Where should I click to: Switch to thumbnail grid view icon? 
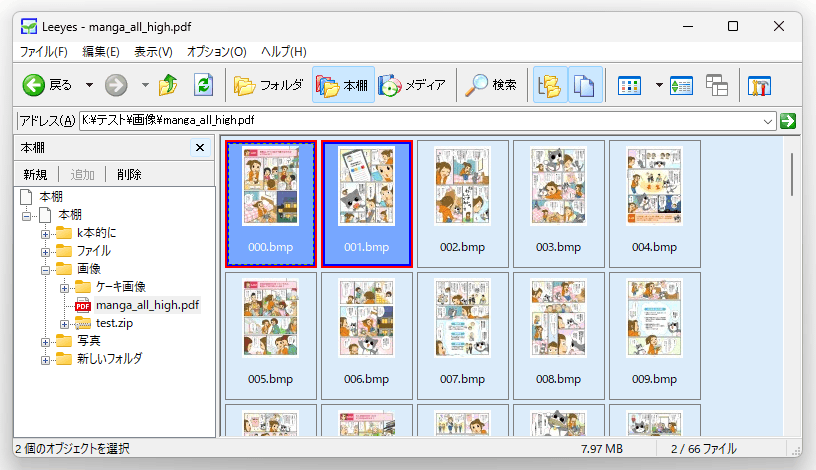pyautogui.click(x=629, y=85)
